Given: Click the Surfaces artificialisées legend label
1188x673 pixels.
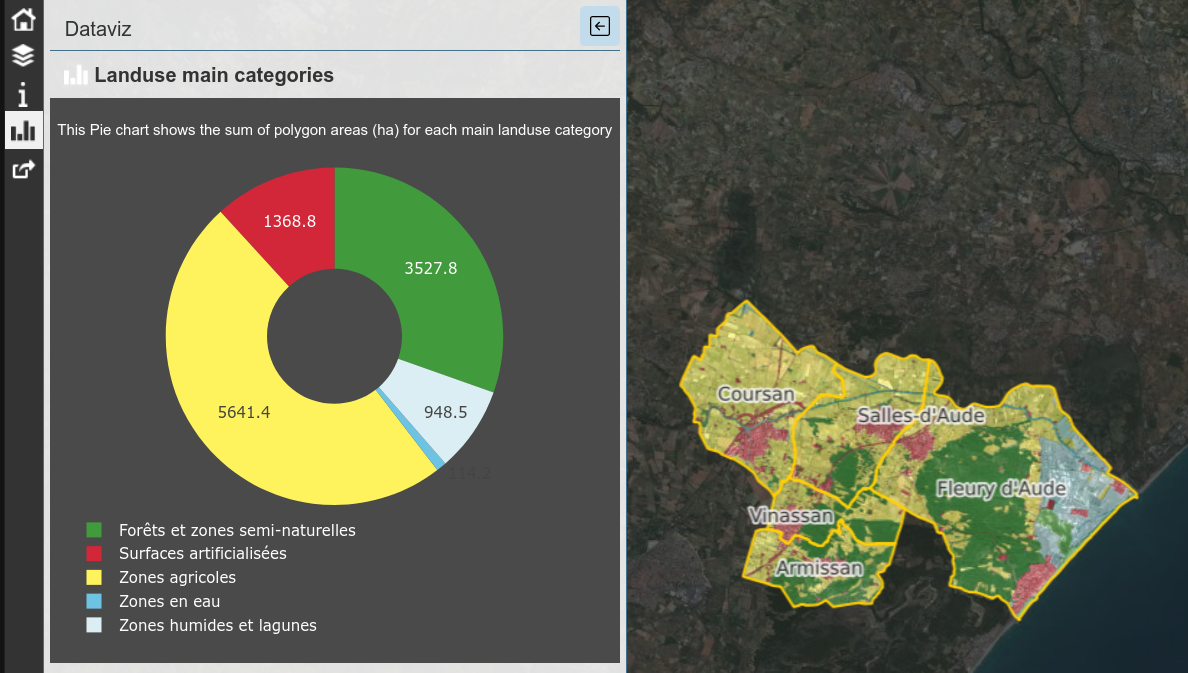Looking at the screenshot, I should (x=203, y=553).
